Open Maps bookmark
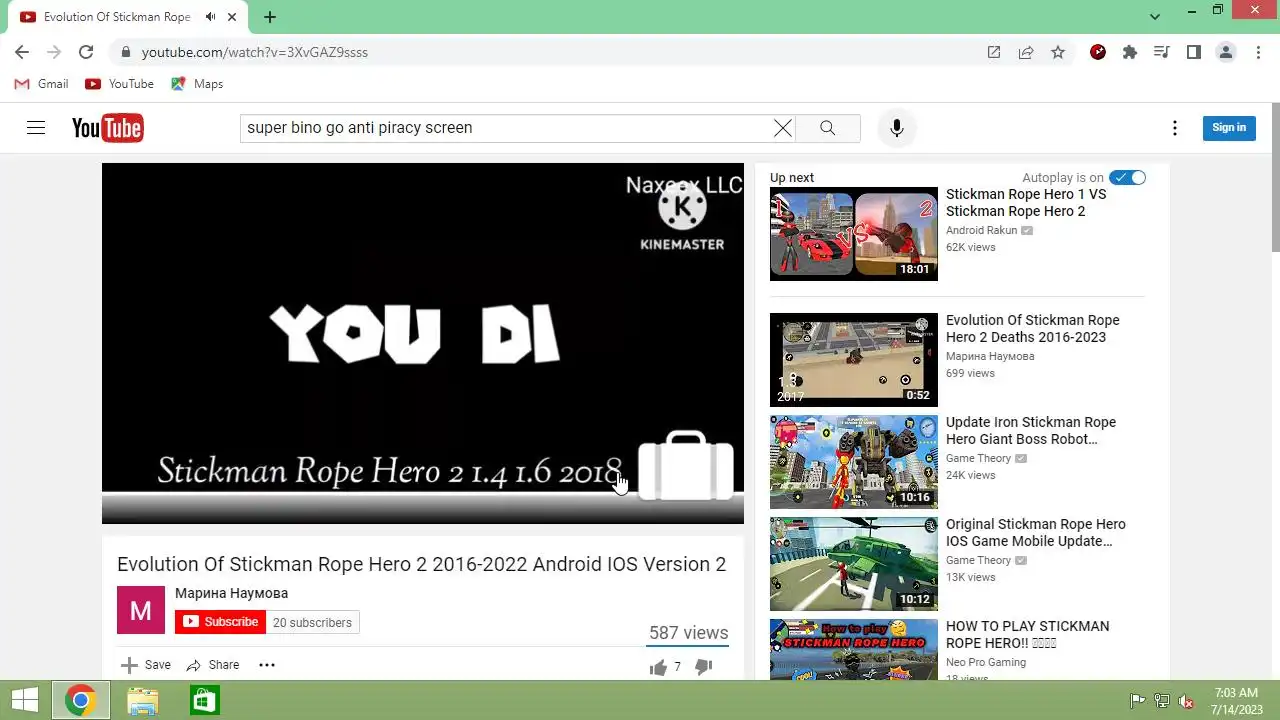The width and height of the screenshot is (1280, 720). coord(198,84)
